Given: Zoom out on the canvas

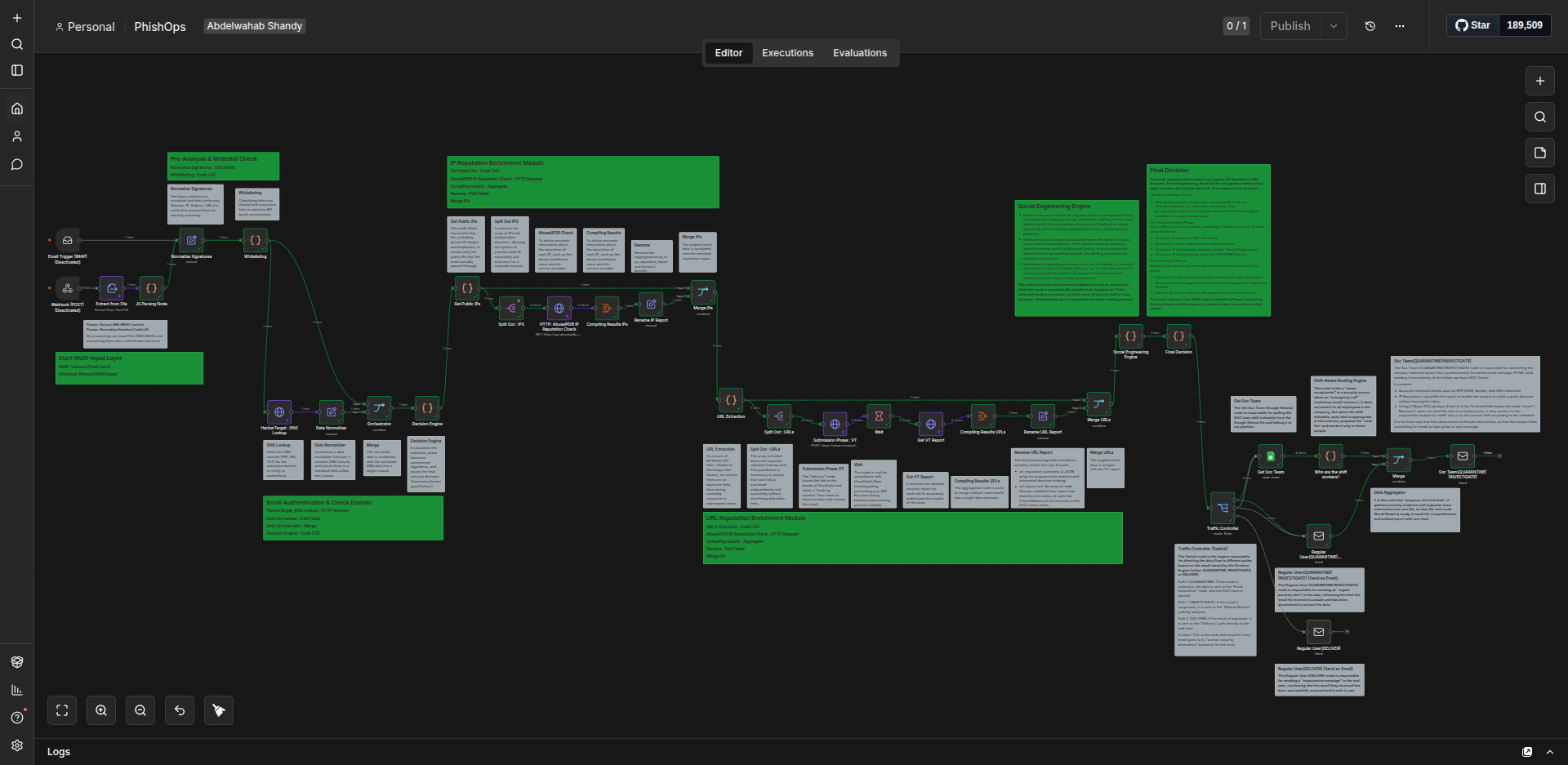Looking at the screenshot, I should pos(140,710).
